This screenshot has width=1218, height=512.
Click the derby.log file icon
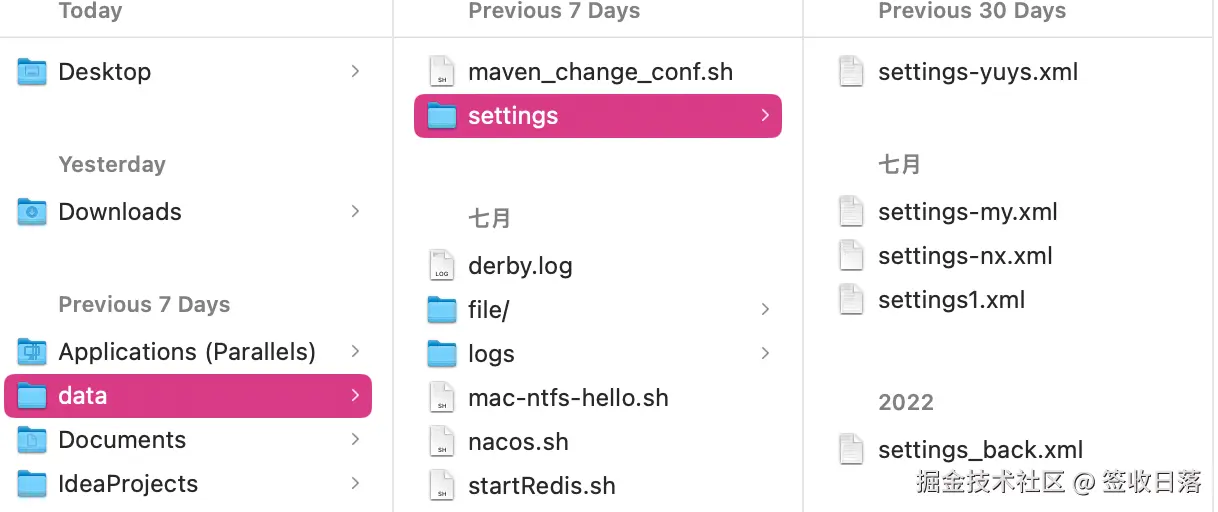pos(441,266)
